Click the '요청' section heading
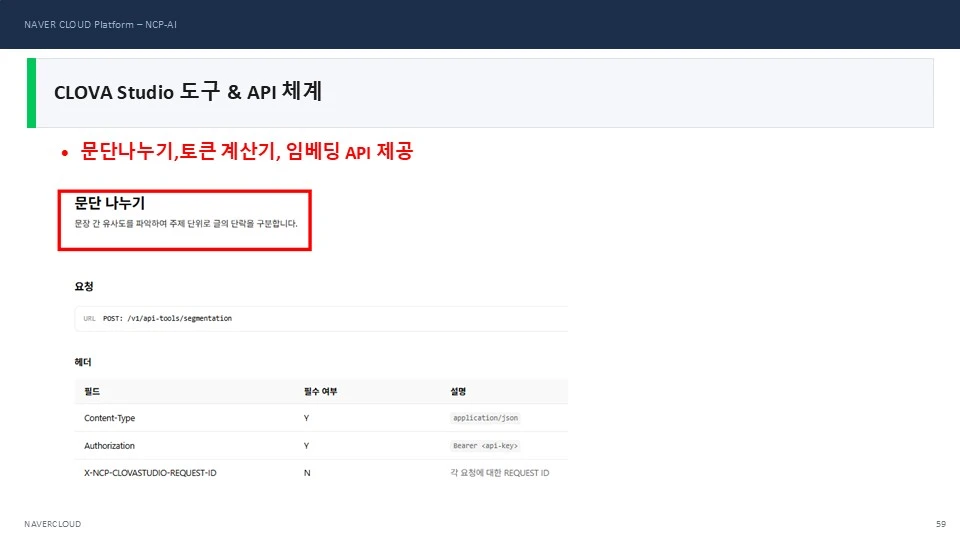 tap(84, 286)
